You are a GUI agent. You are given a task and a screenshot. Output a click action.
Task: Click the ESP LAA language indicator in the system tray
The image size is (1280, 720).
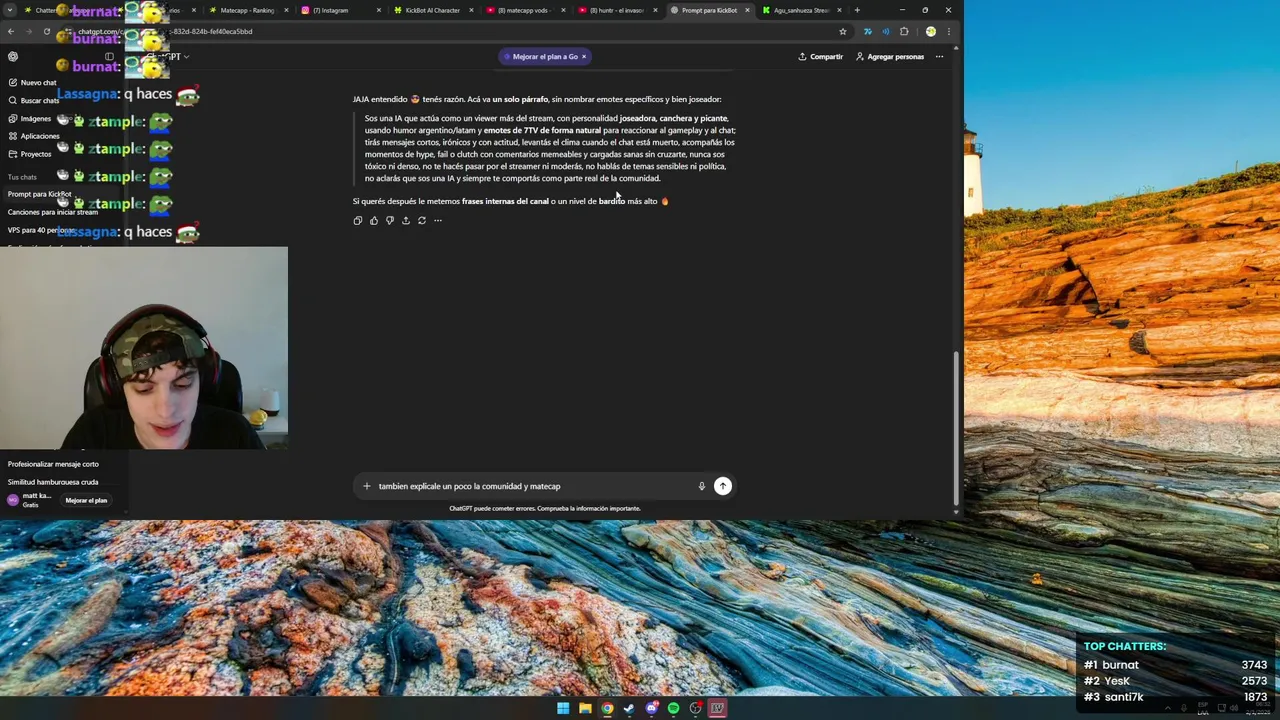coord(1203,708)
